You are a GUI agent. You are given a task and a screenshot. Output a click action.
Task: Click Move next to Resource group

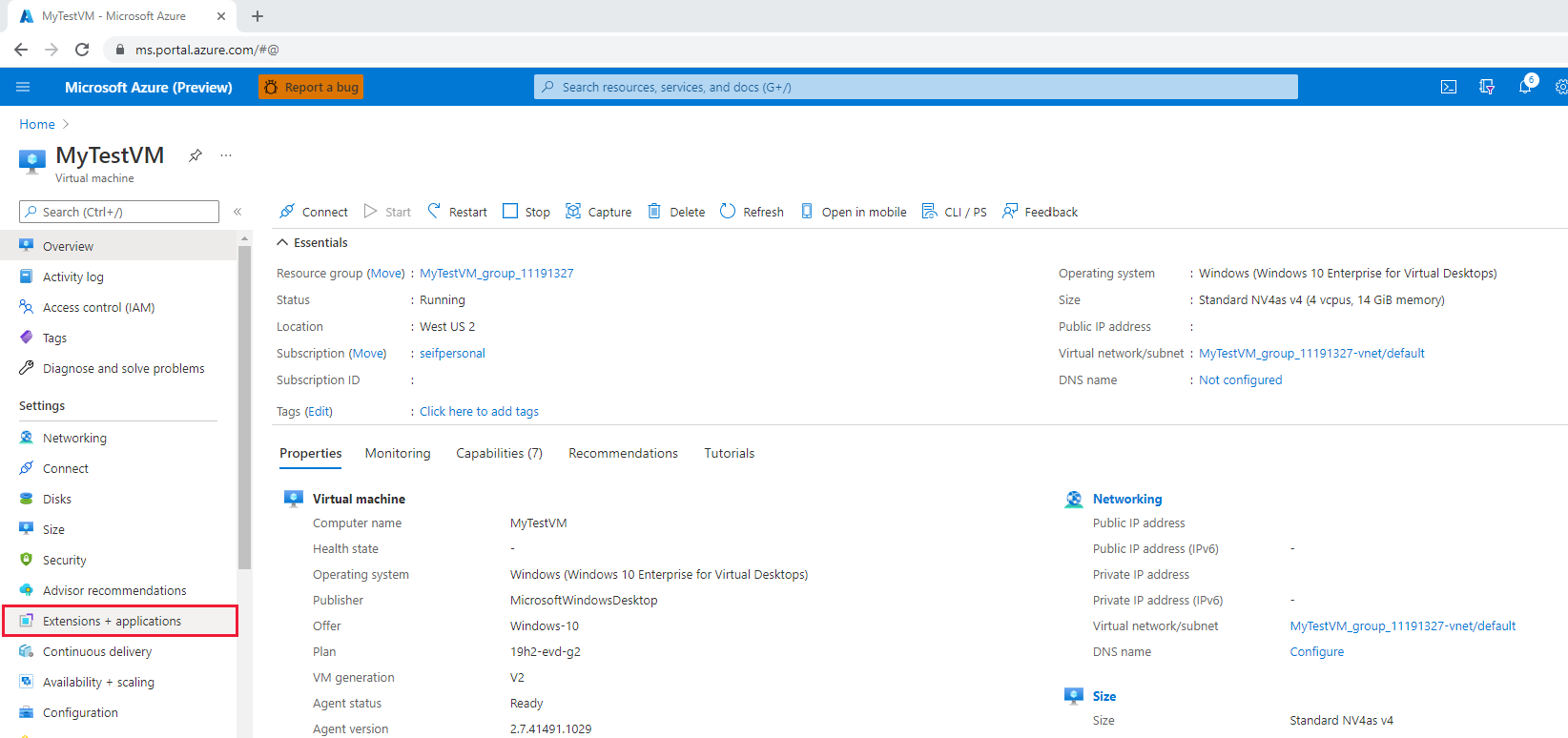[386, 273]
